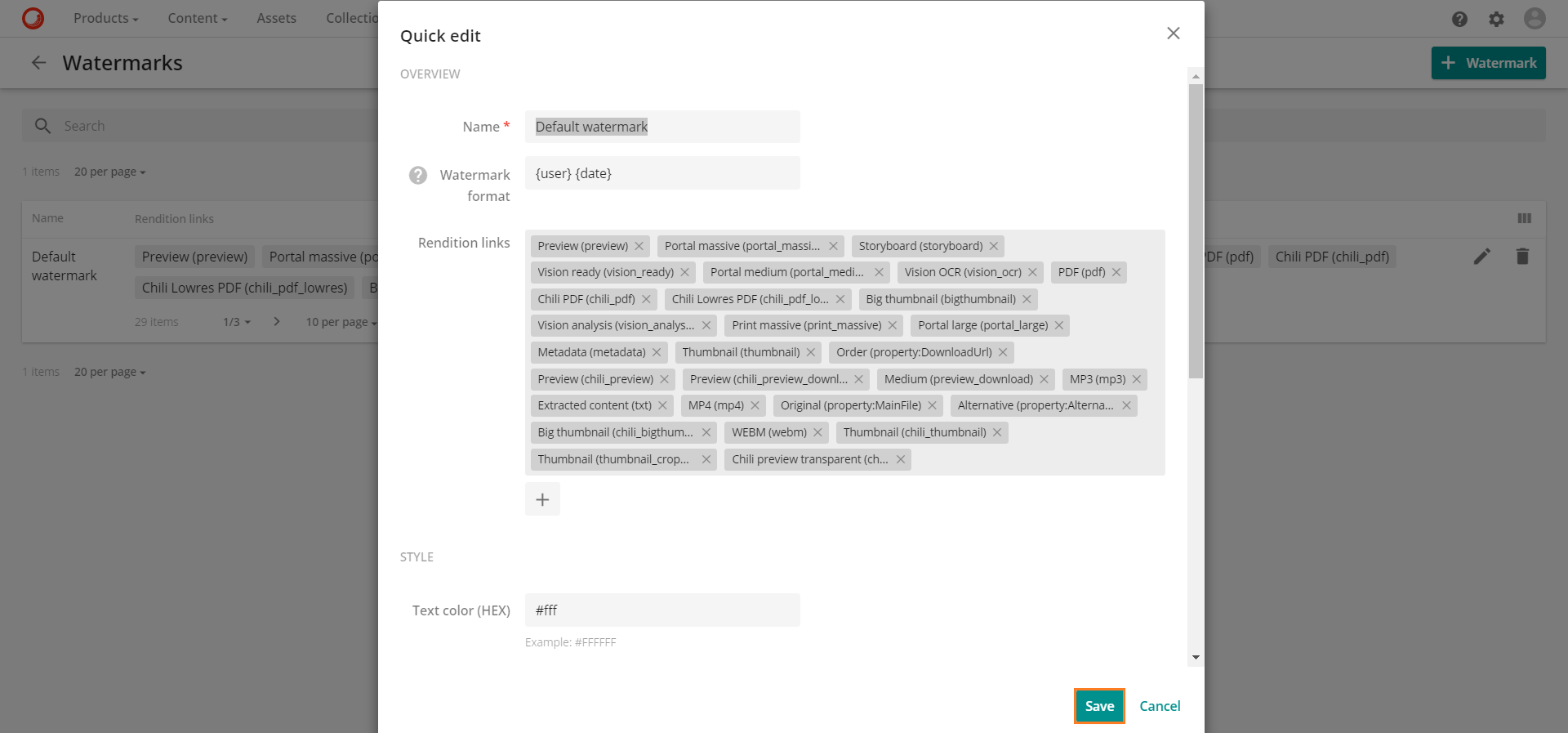Cancel the Quick edit dialog
1568x733 pixels.
(x=1160, y=706)
